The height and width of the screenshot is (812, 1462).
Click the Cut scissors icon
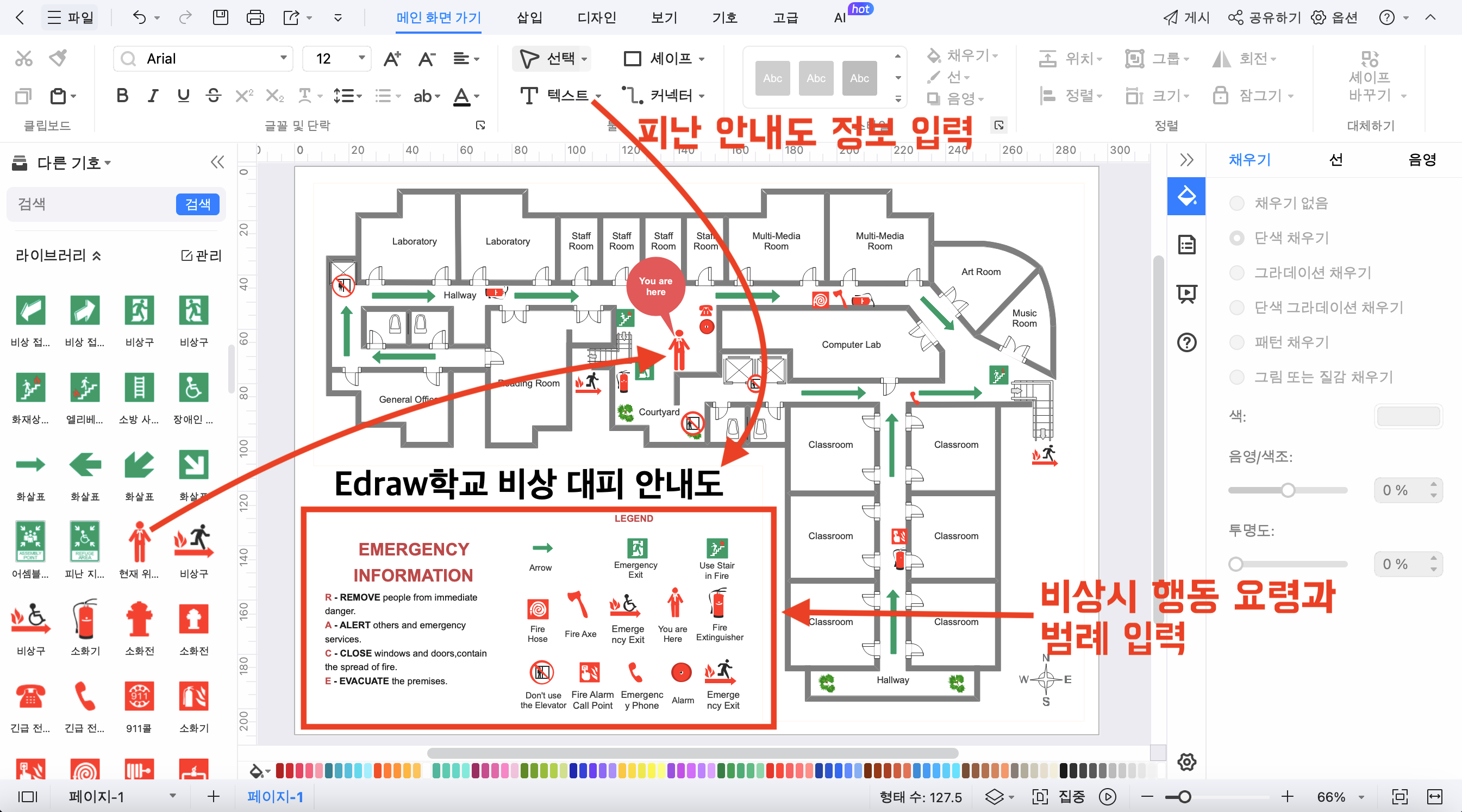[23, 59]
